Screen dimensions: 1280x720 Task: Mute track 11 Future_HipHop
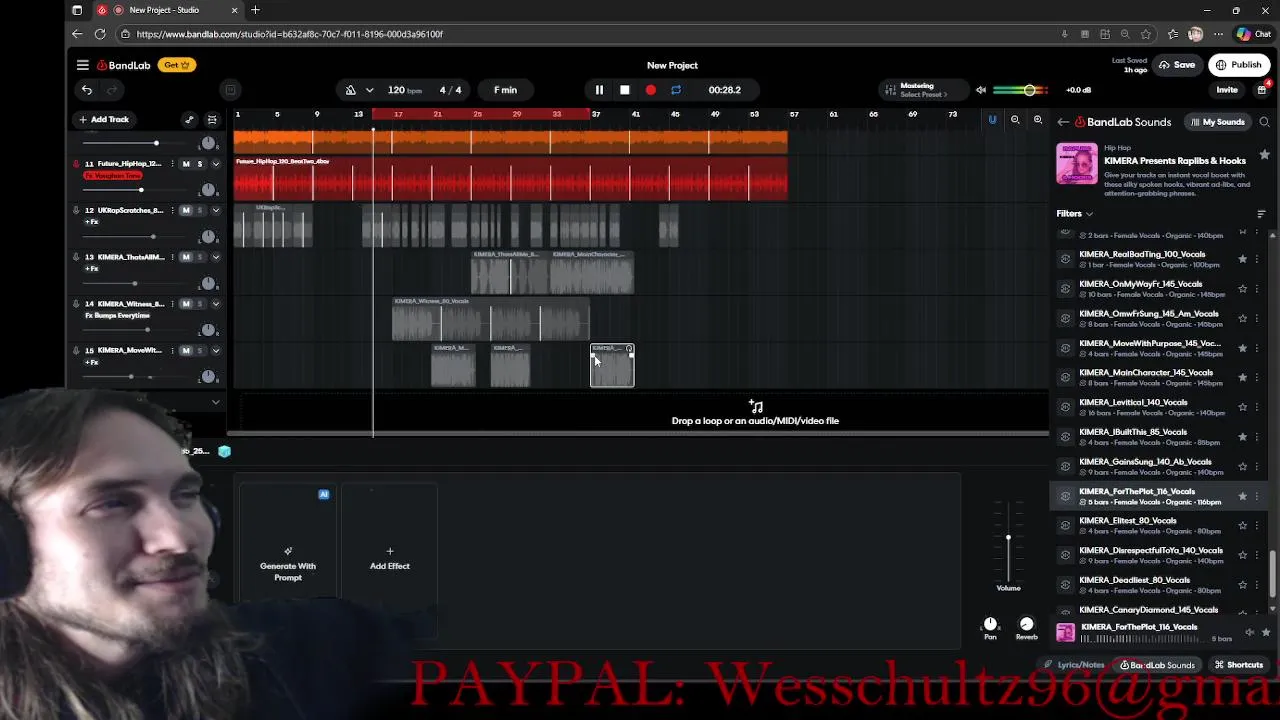pos(185,164)
